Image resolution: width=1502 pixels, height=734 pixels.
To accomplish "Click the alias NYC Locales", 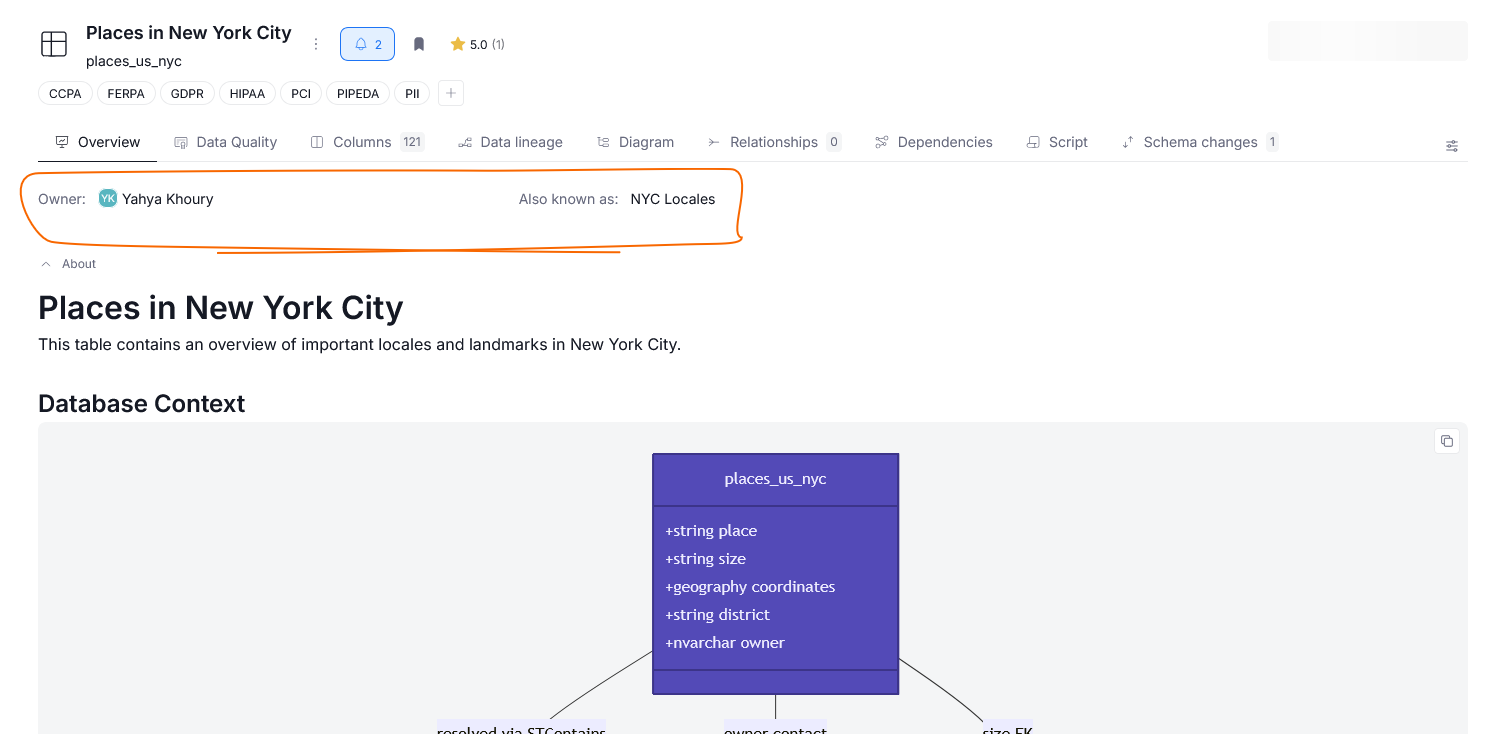I will [673, 199].
